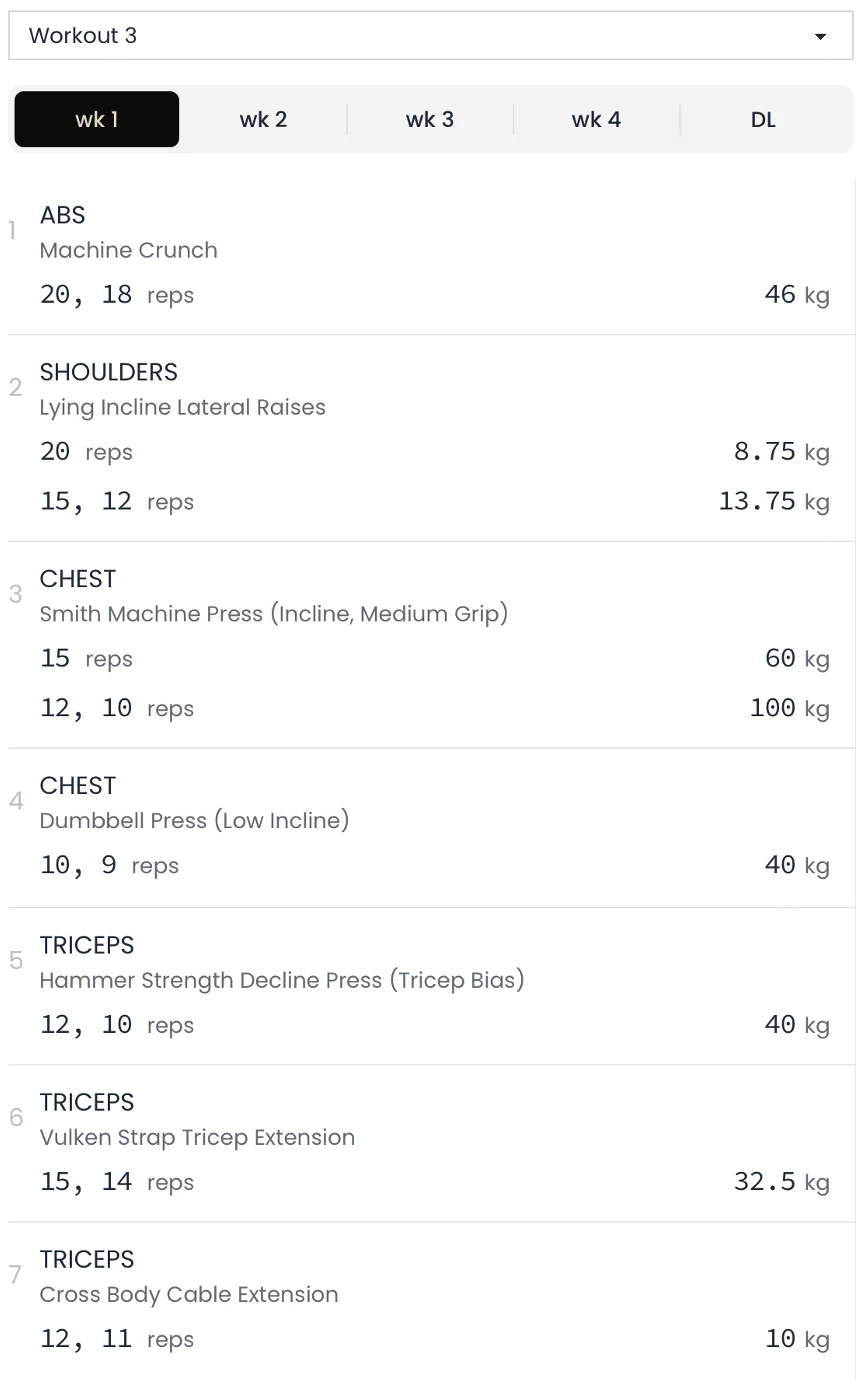Open the Workout 3 dropdown arrow
This screenshot has width=858, height=1388.
[x=820, y=37]
